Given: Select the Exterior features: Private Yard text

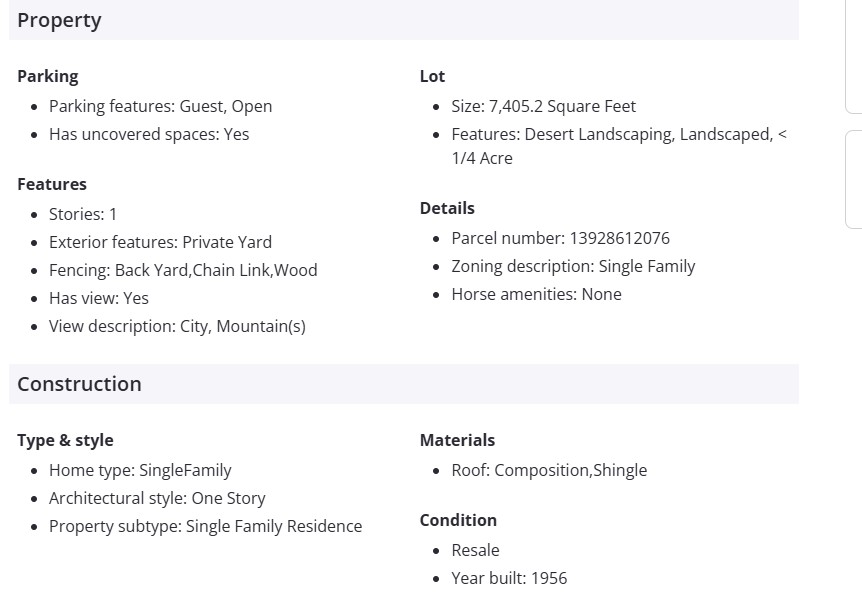Looking at the screenshot, I should 160,242.
